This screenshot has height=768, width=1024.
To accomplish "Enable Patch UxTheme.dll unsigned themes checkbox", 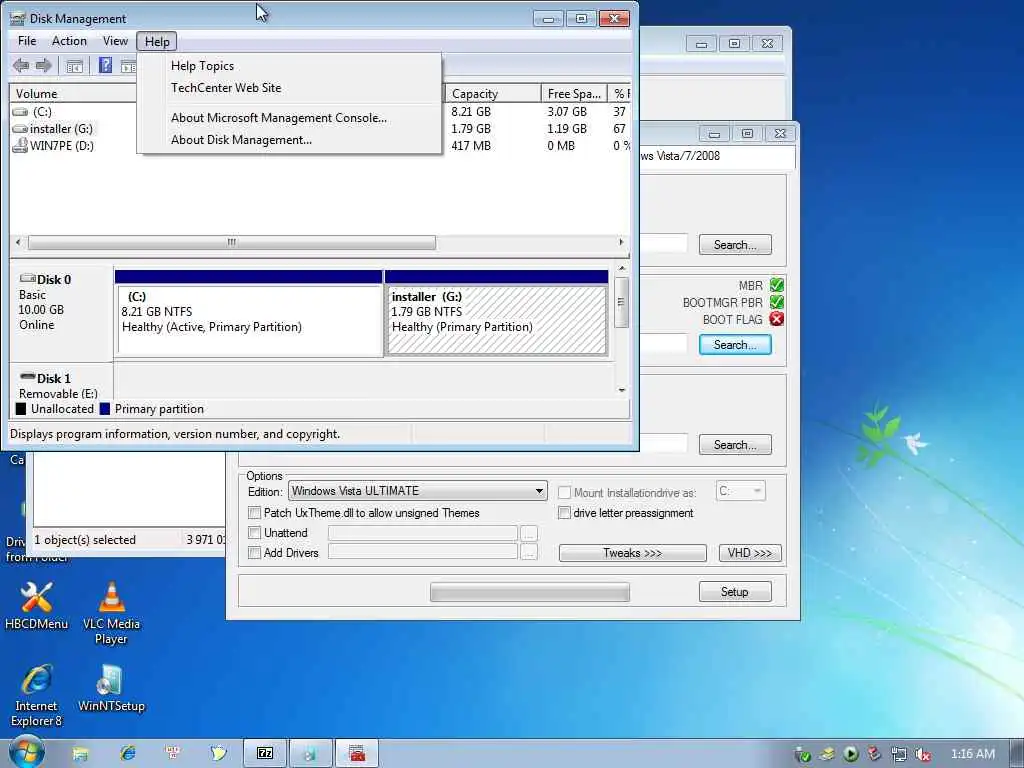I will coord(255,513).
